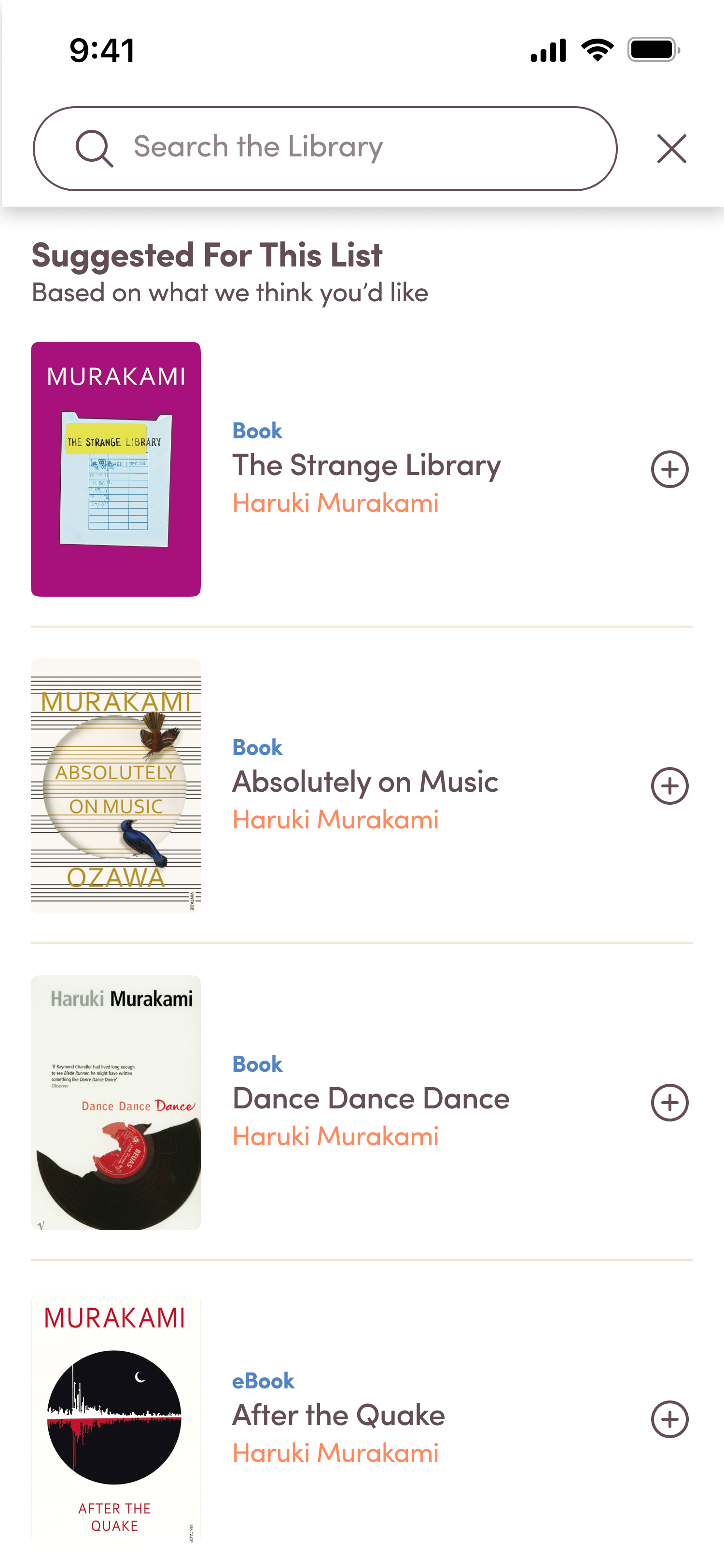Tap Haruki Murakami under The Strange Library
724x1568 pixels.
pos(335,504)
